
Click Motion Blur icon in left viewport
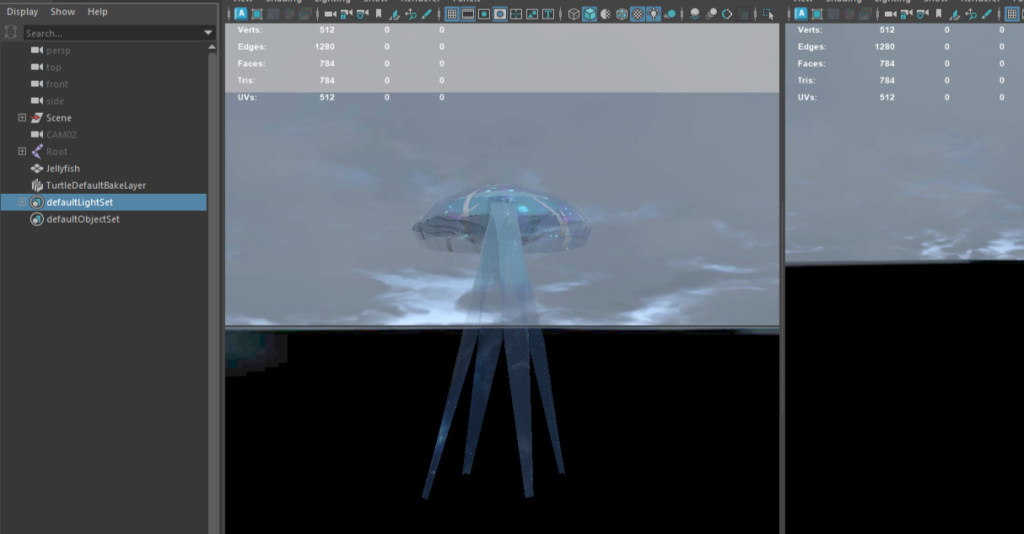pos(711,14)
